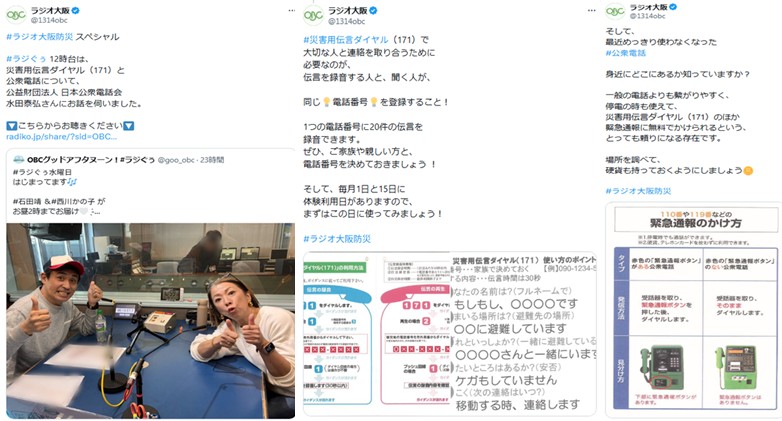
Task: Click the @1314obc handle in the first tweet
Action: 49,20
